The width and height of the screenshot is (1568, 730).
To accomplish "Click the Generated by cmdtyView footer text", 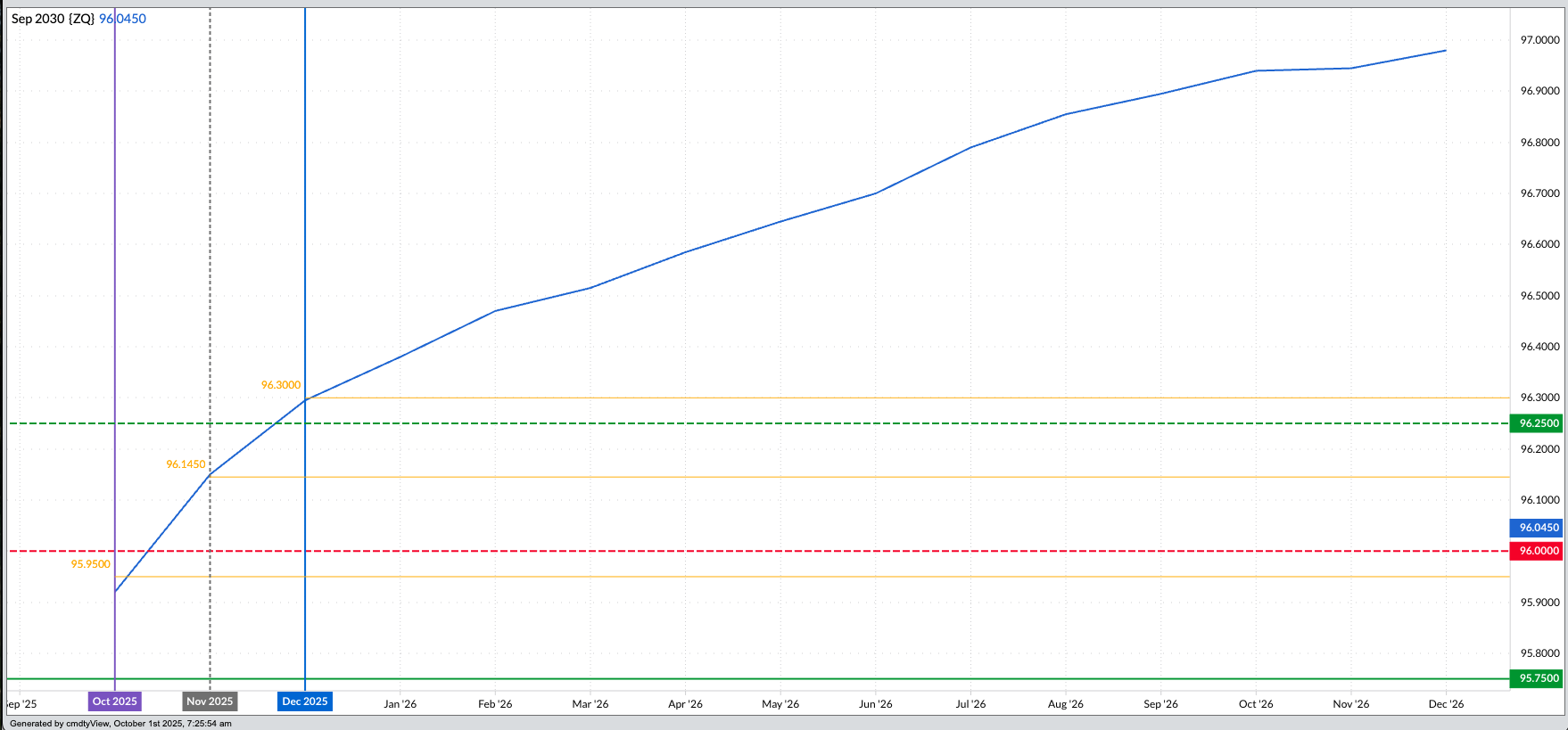I will coord(120,724).
